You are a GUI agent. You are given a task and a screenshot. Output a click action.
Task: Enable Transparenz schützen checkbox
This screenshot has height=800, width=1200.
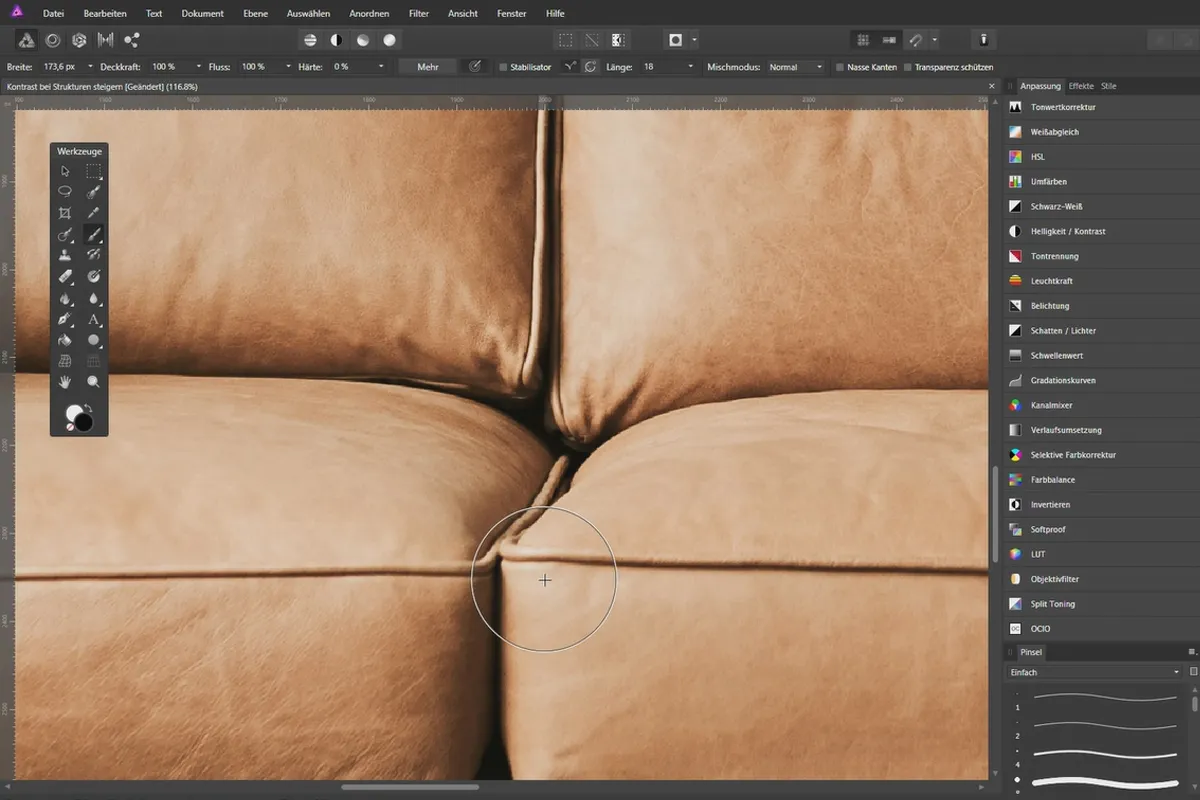[908, 67]
